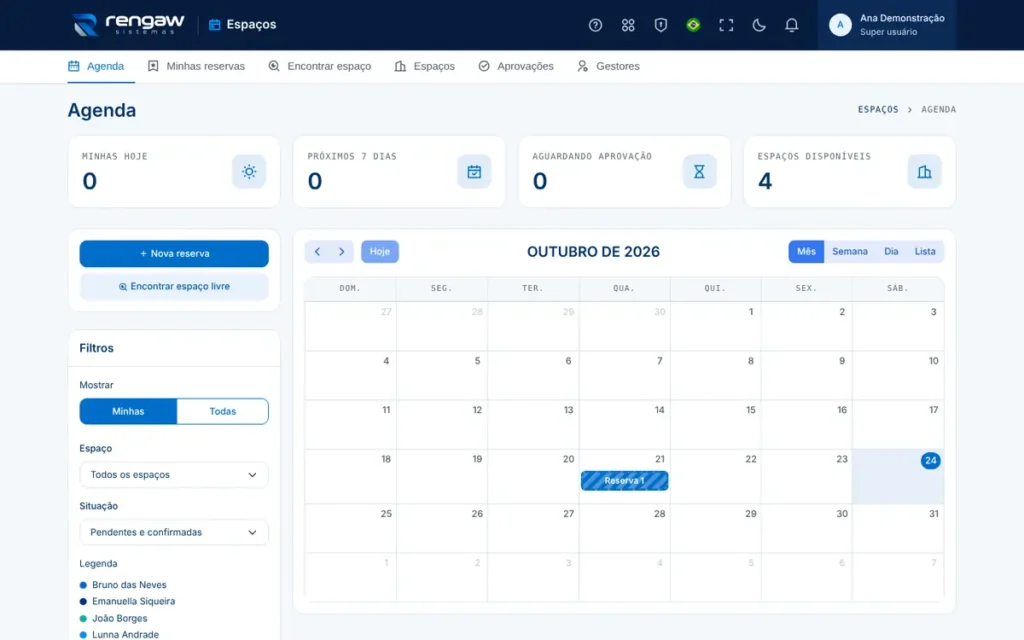Open the Espaços tab

424,66
